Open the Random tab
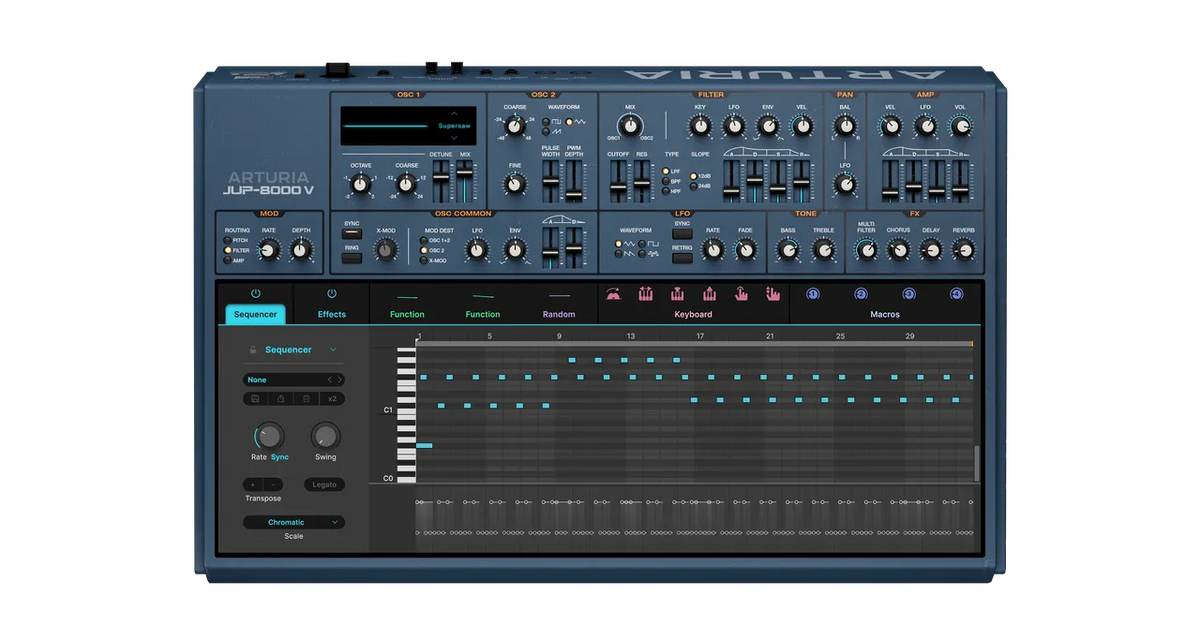Screen dimensions: 1200x641 pyautogui.click(x=559, y=313)
